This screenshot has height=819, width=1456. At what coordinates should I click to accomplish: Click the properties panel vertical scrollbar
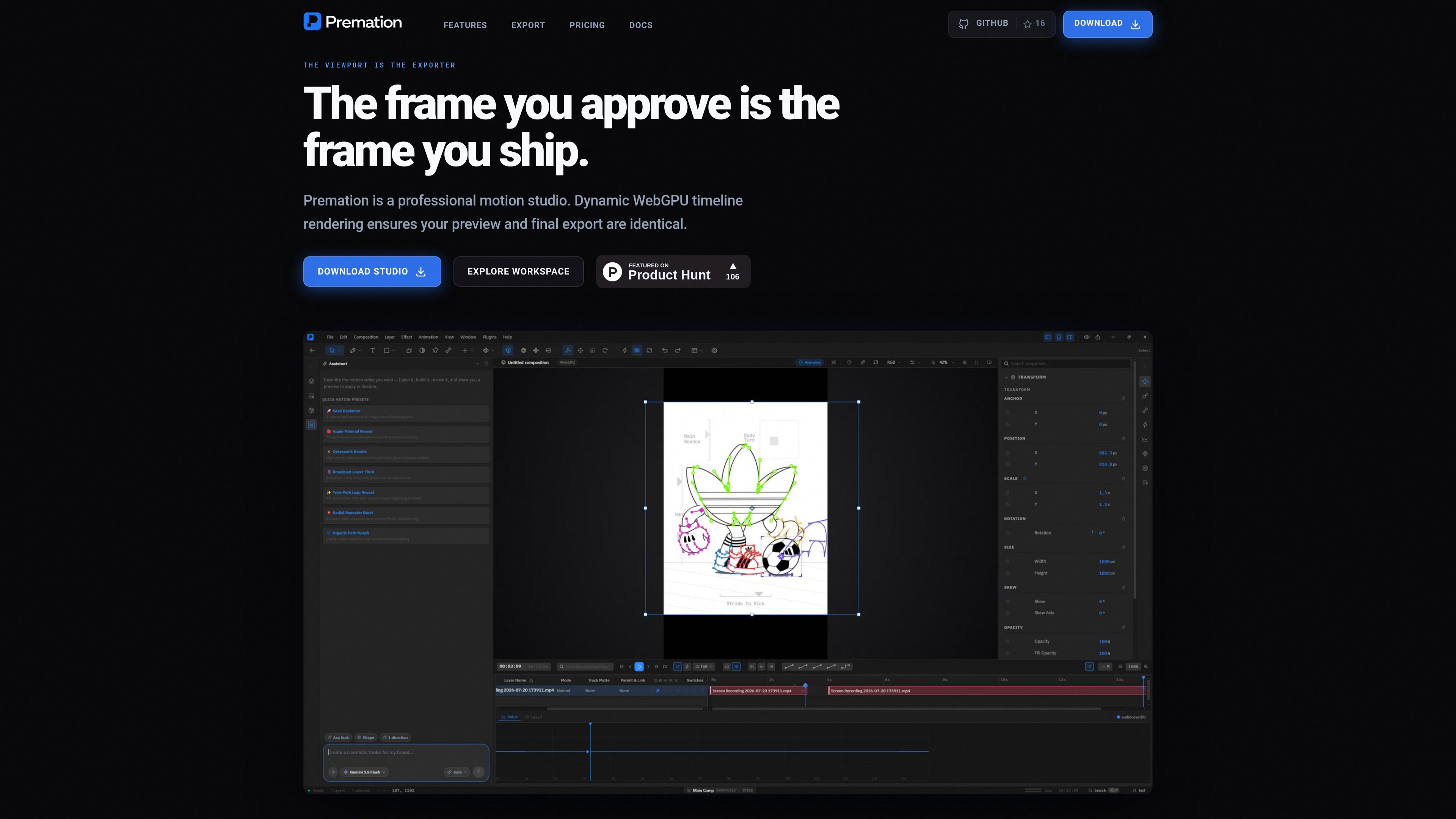1134,480
